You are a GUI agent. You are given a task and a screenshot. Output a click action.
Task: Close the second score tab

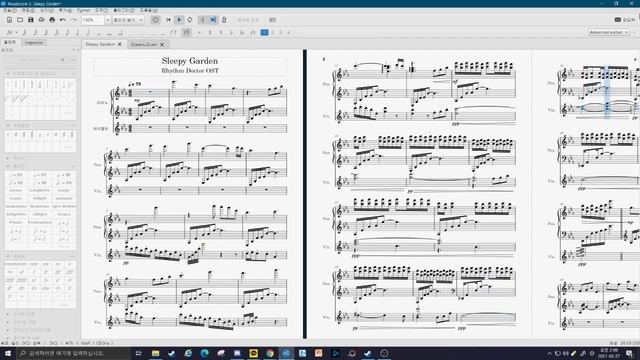point(162,44)
